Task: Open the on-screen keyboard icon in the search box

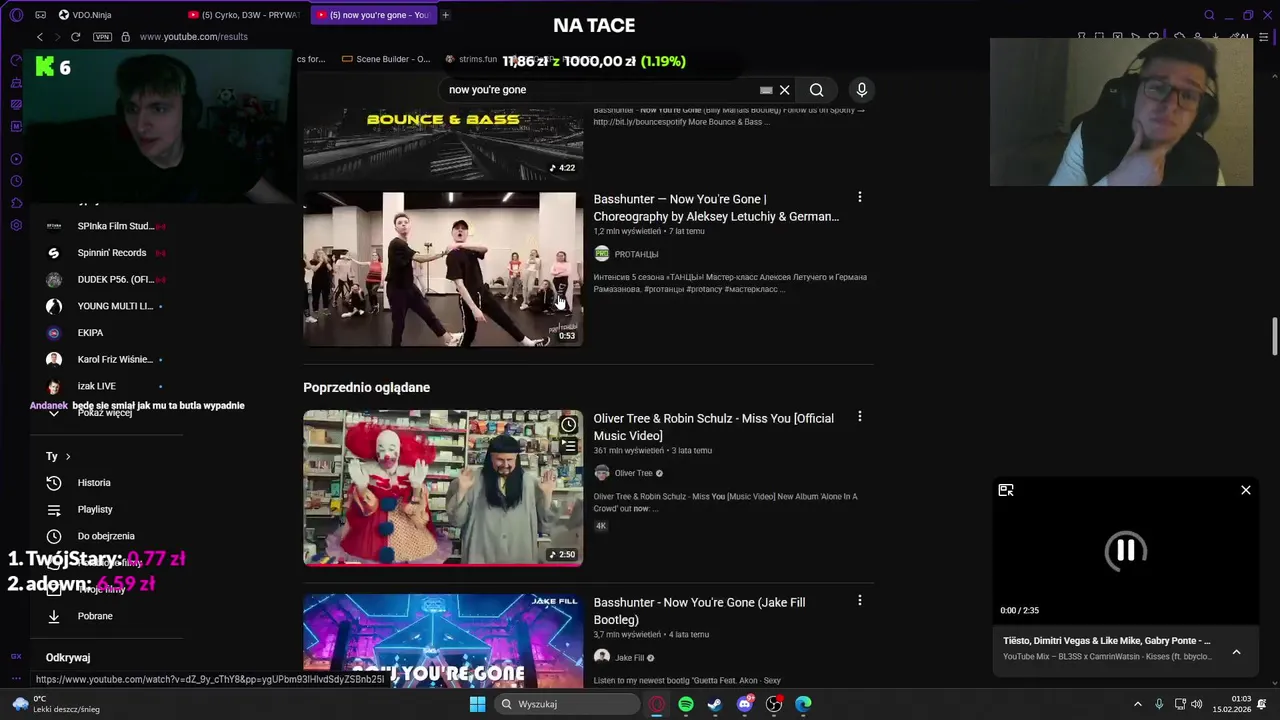Action: 766,90
